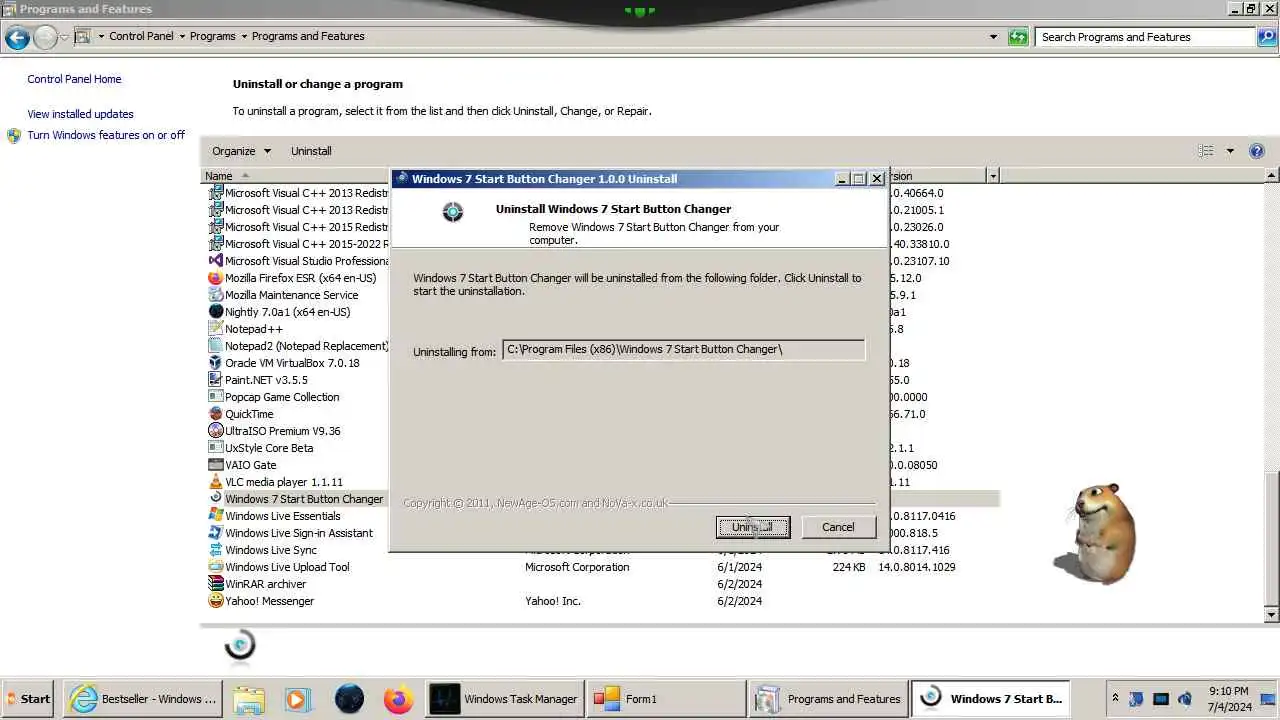Select Mozilla Maintenance Service row
The height and width of the screenshot is (720, 1280).
pyautogui.click(x=291, y=295)
